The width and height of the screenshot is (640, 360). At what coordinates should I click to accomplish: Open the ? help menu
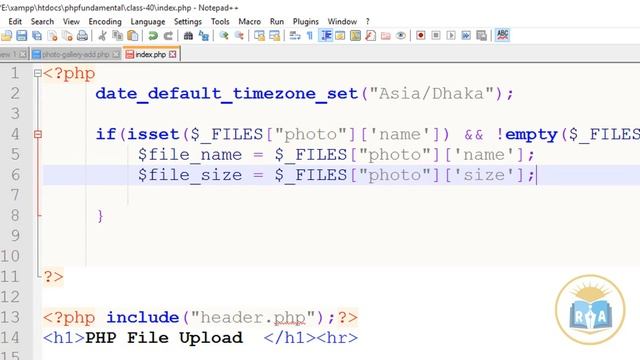pos(367,22)
